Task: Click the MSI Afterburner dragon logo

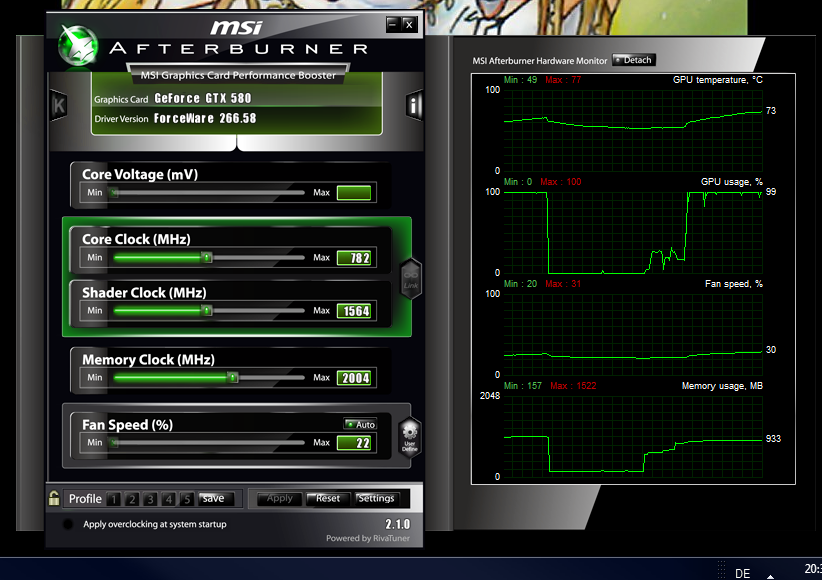Action: point(79,46)
